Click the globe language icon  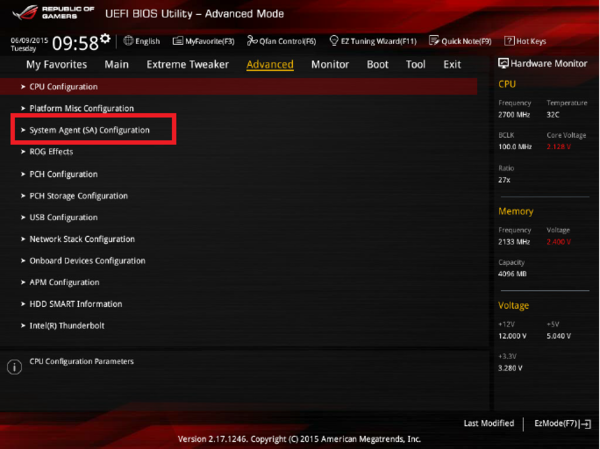pos(128,41)
